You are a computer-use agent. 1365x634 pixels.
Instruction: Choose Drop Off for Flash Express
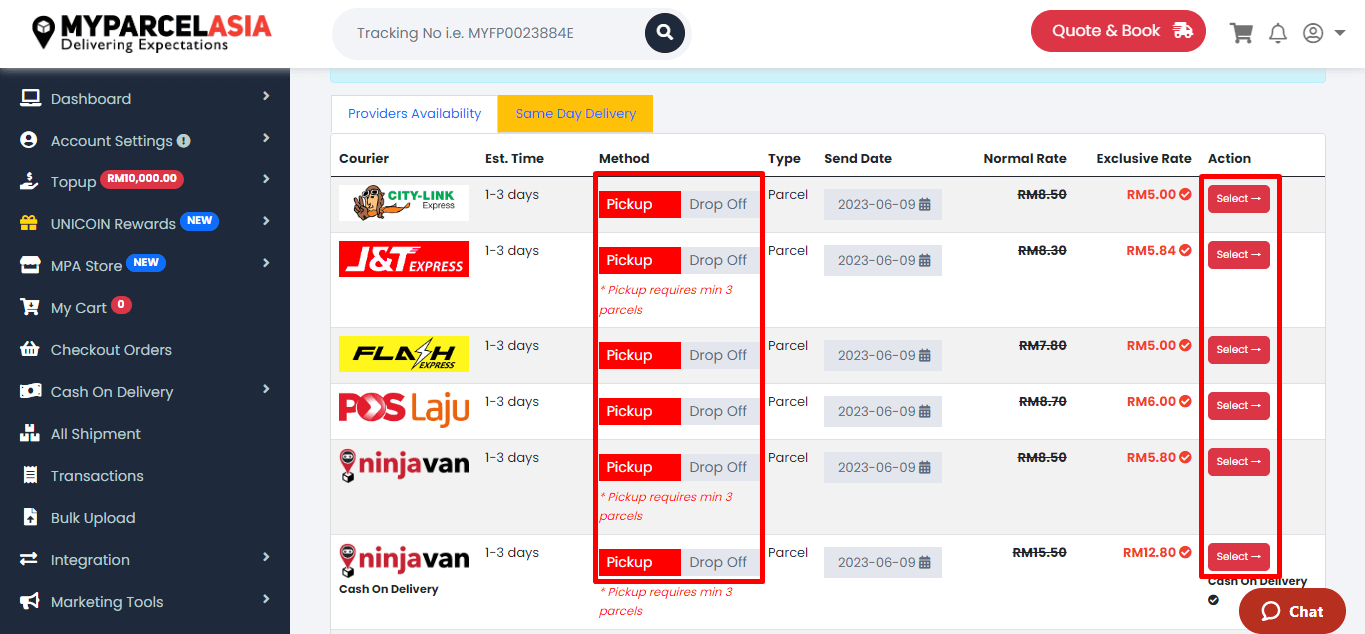[718, 355]
